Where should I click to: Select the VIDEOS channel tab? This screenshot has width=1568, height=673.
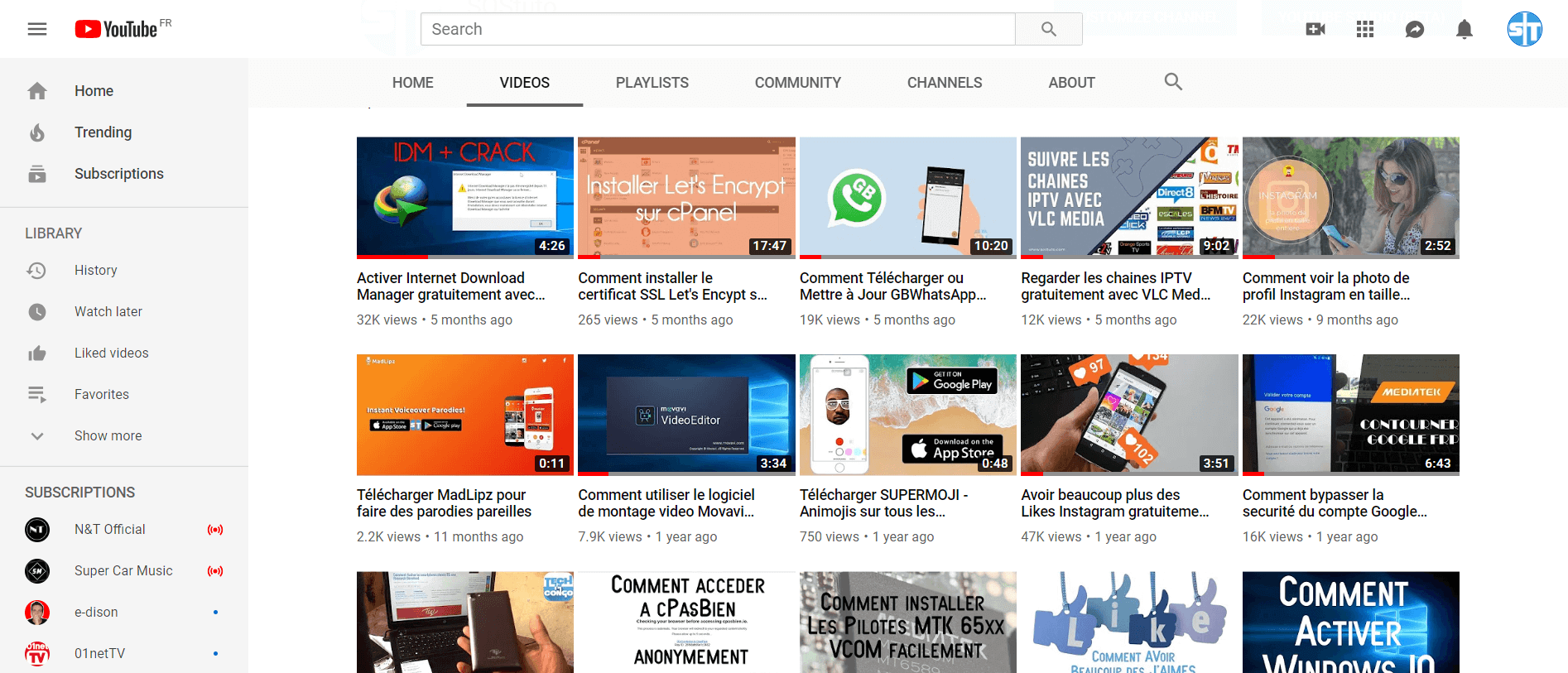[x=525, y=83]
